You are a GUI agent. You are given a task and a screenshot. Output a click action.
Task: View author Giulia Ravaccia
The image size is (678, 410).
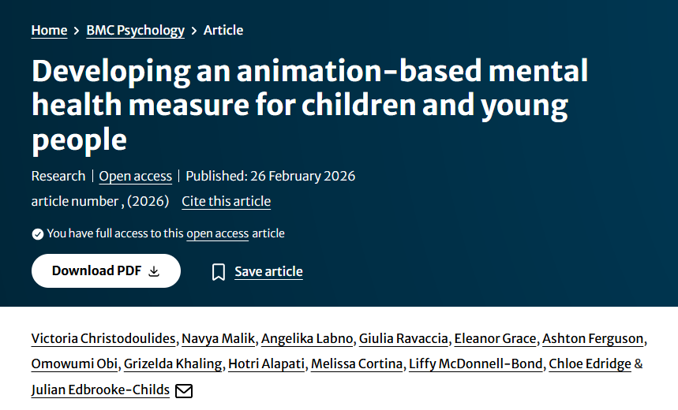tap(402, 338)
